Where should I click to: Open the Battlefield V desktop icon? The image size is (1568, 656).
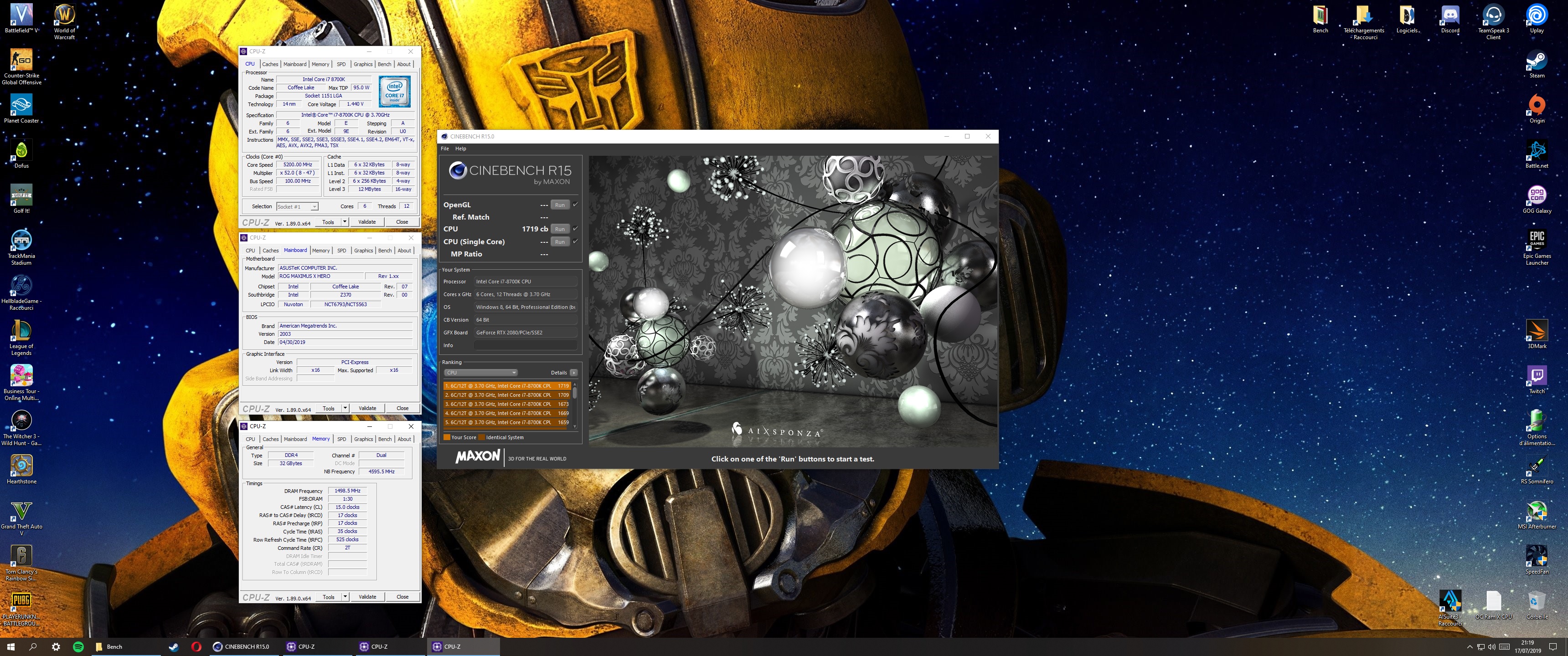pyautogui.click(x=21, y=18)
